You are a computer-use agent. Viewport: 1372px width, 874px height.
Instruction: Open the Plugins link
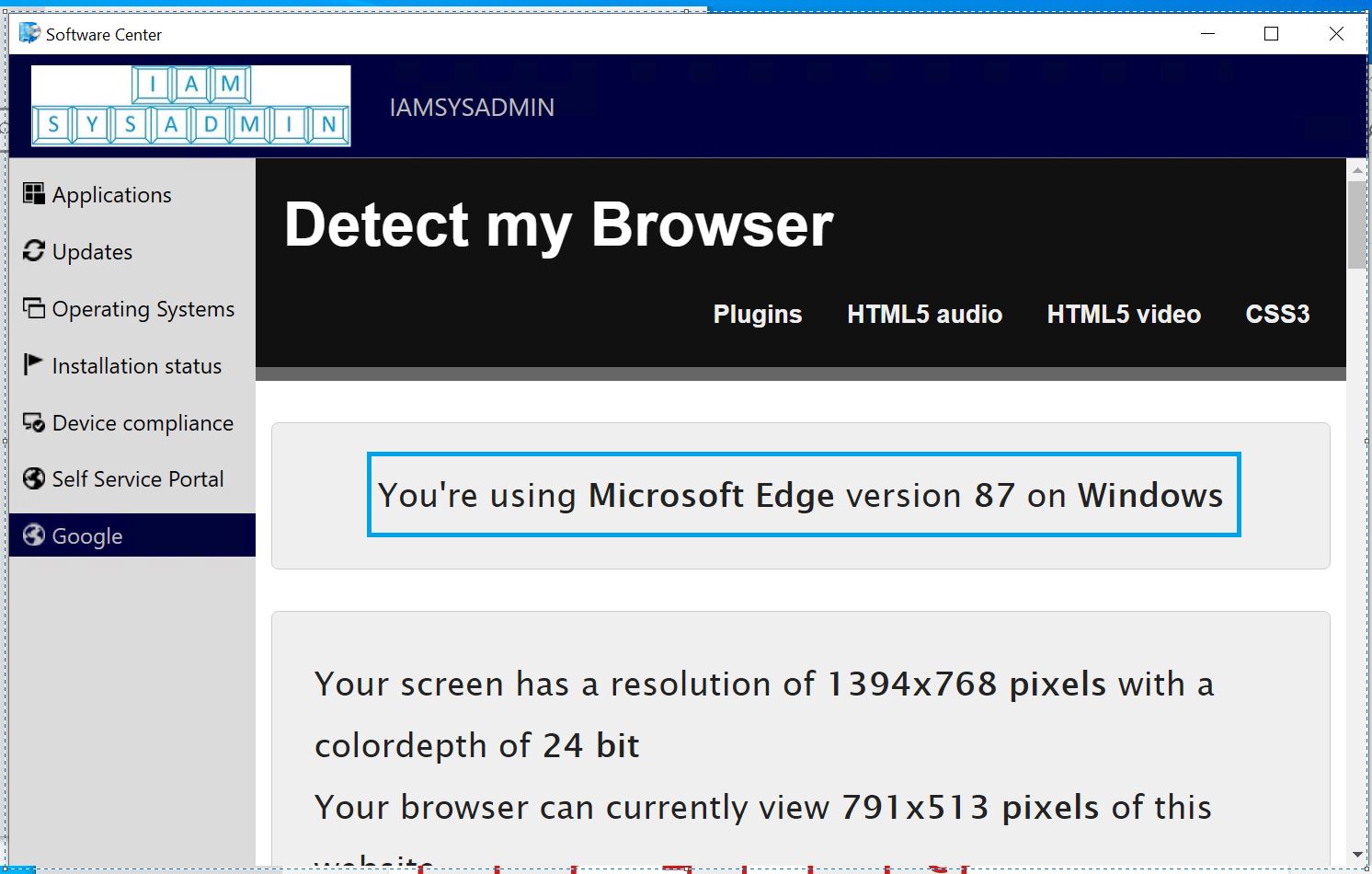click(x=758, y=315)
